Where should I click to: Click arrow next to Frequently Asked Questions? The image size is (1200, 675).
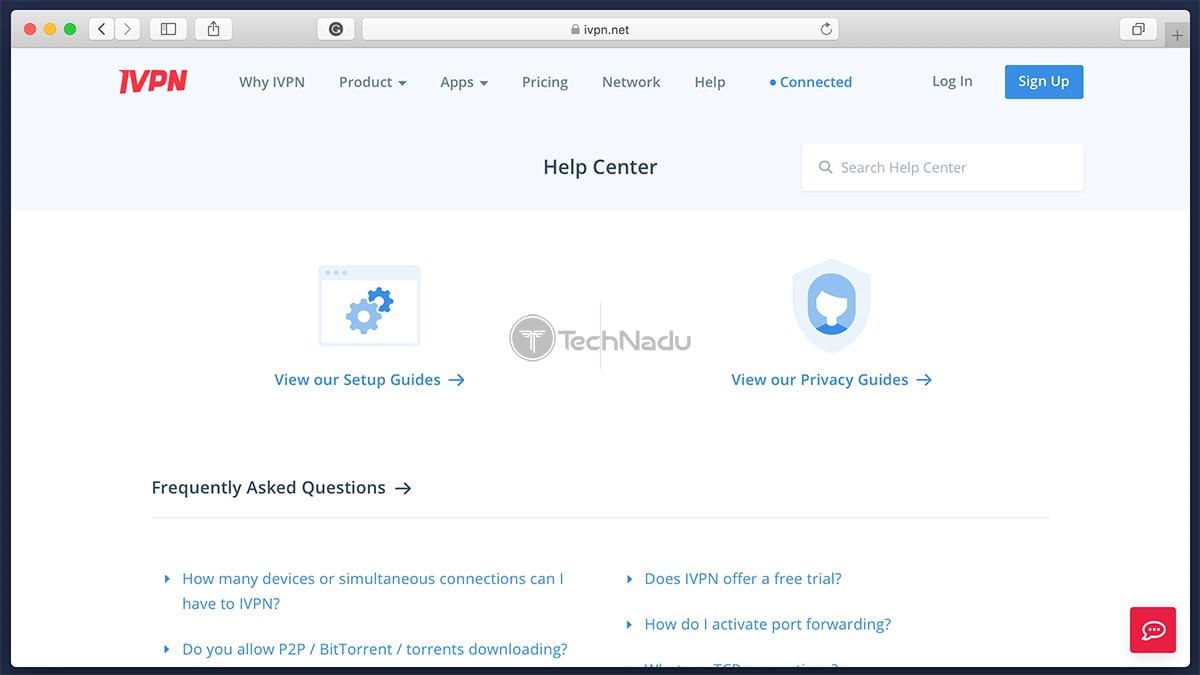coord(403,488)
